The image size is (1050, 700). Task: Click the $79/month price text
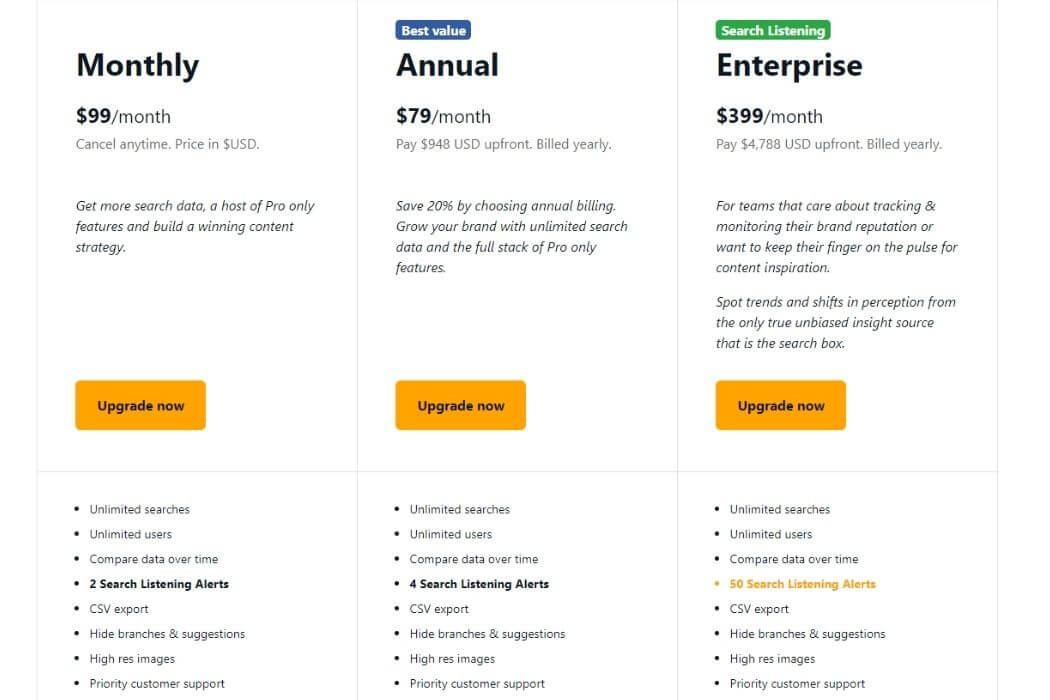click(x=443, y=116)
